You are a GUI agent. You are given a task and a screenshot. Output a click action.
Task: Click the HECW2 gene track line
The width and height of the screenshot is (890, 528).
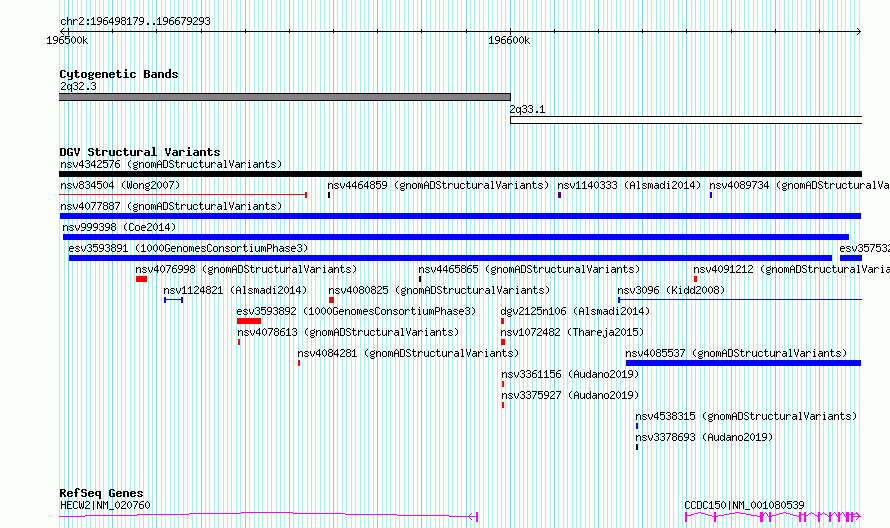coord(268,516)
